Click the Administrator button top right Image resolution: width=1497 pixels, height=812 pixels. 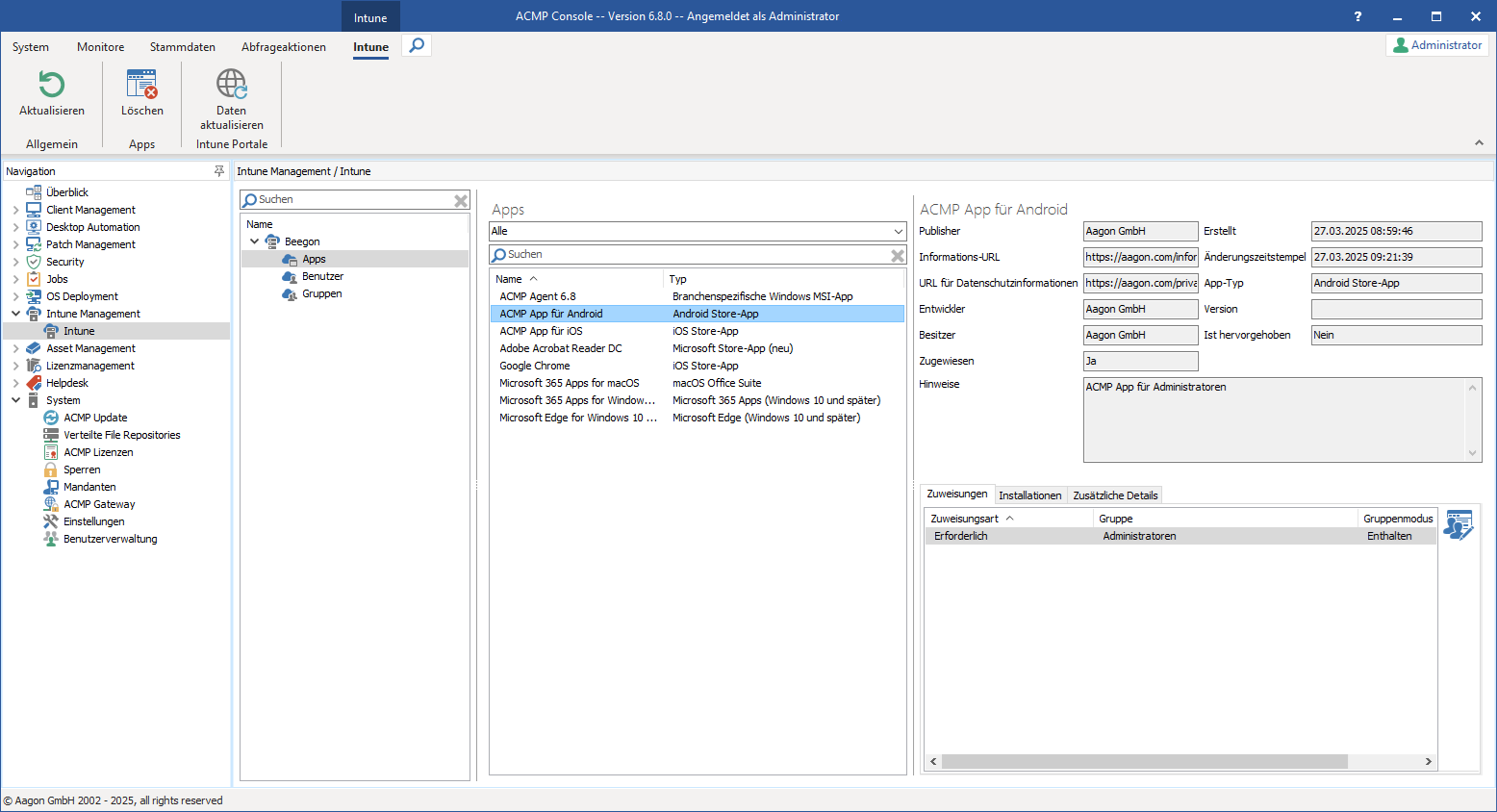1436,44
